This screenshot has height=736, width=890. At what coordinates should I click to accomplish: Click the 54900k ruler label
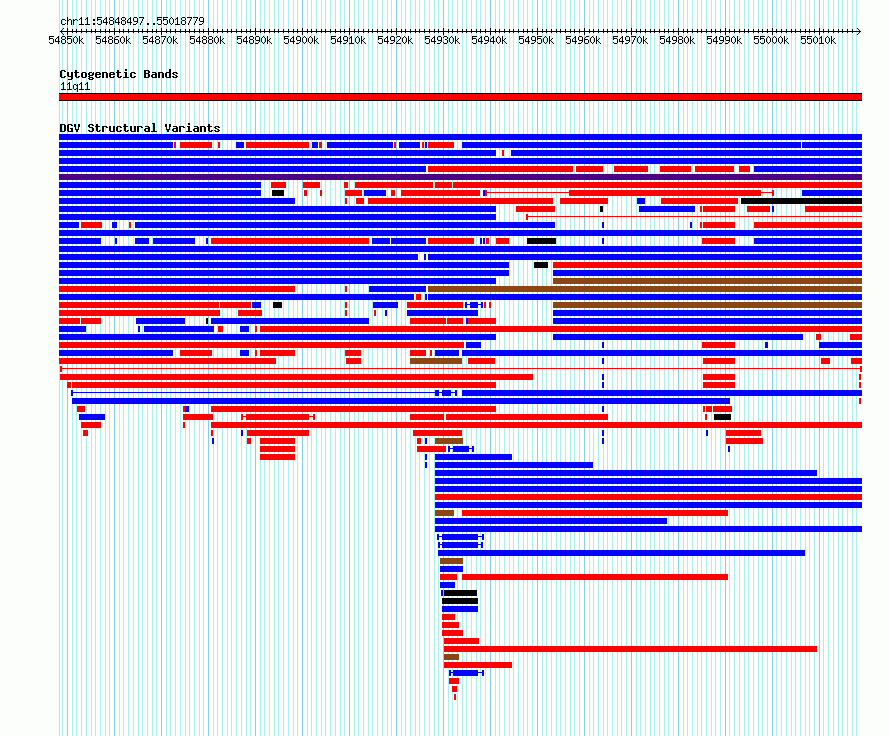(x=301, y=40)
